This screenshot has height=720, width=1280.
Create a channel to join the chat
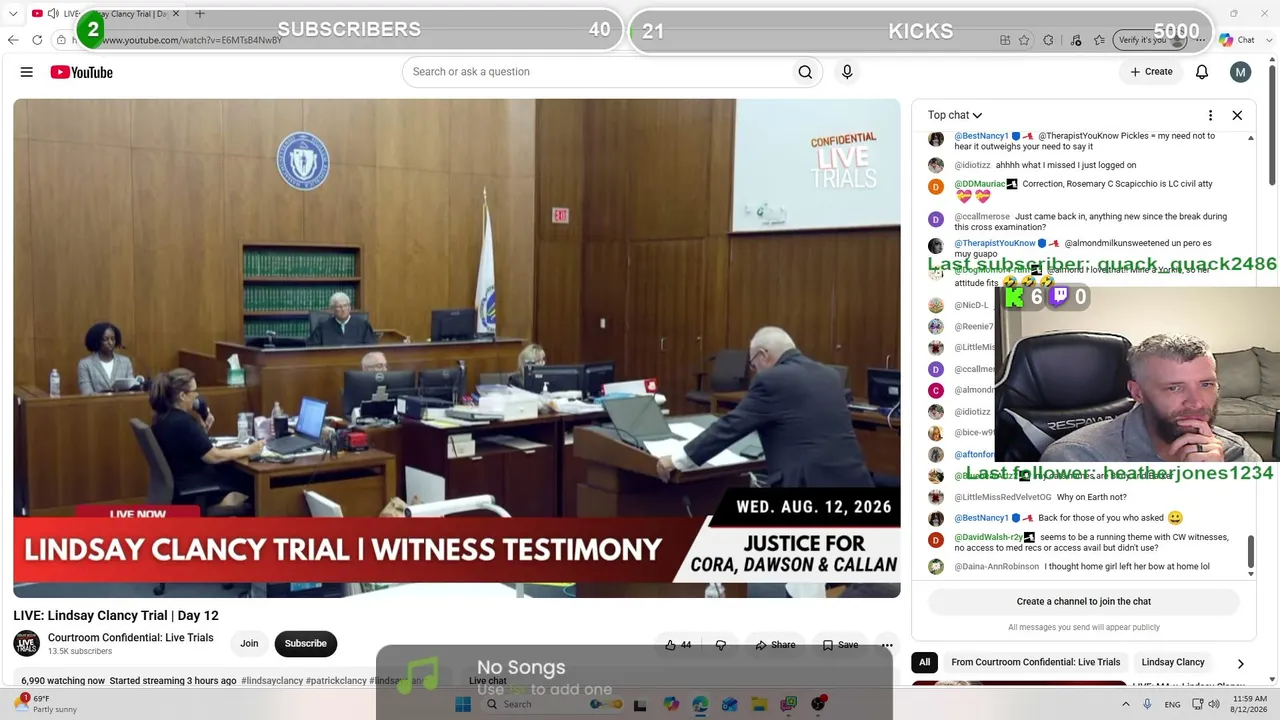(x=1084, y=602)
